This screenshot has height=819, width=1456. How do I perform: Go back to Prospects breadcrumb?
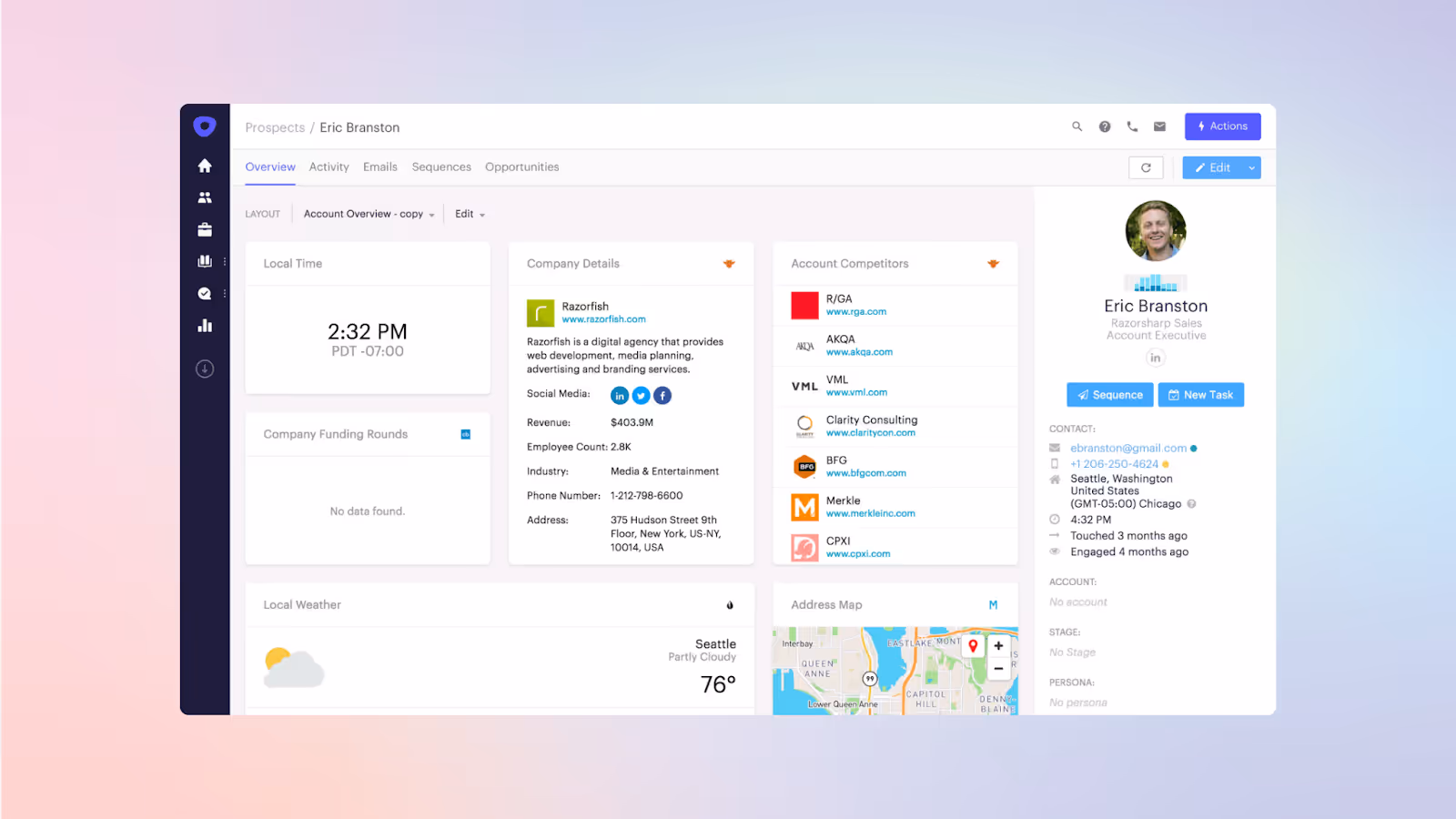(275, 127)
